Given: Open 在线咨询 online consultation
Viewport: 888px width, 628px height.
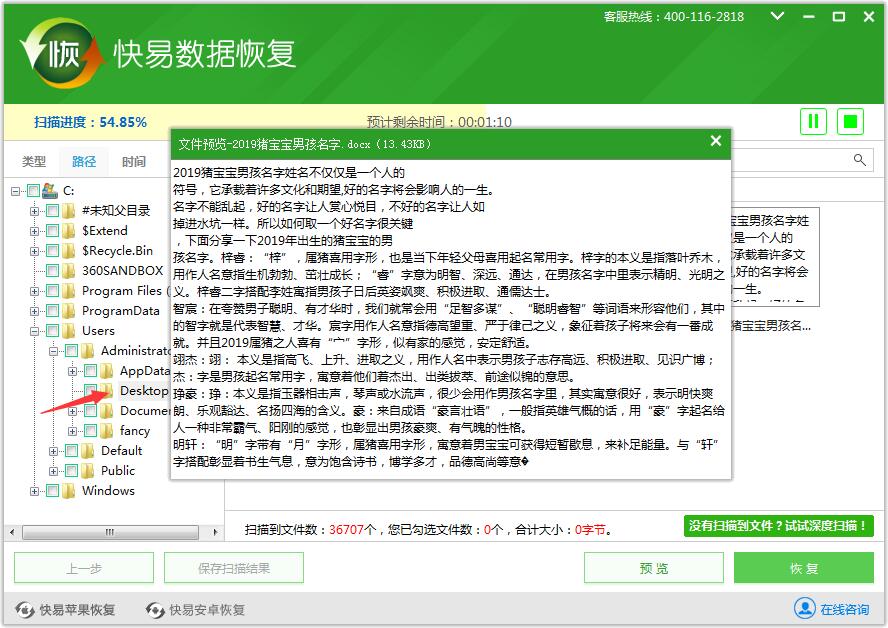Looking at the screenshot, I should (x=831, y=608).
